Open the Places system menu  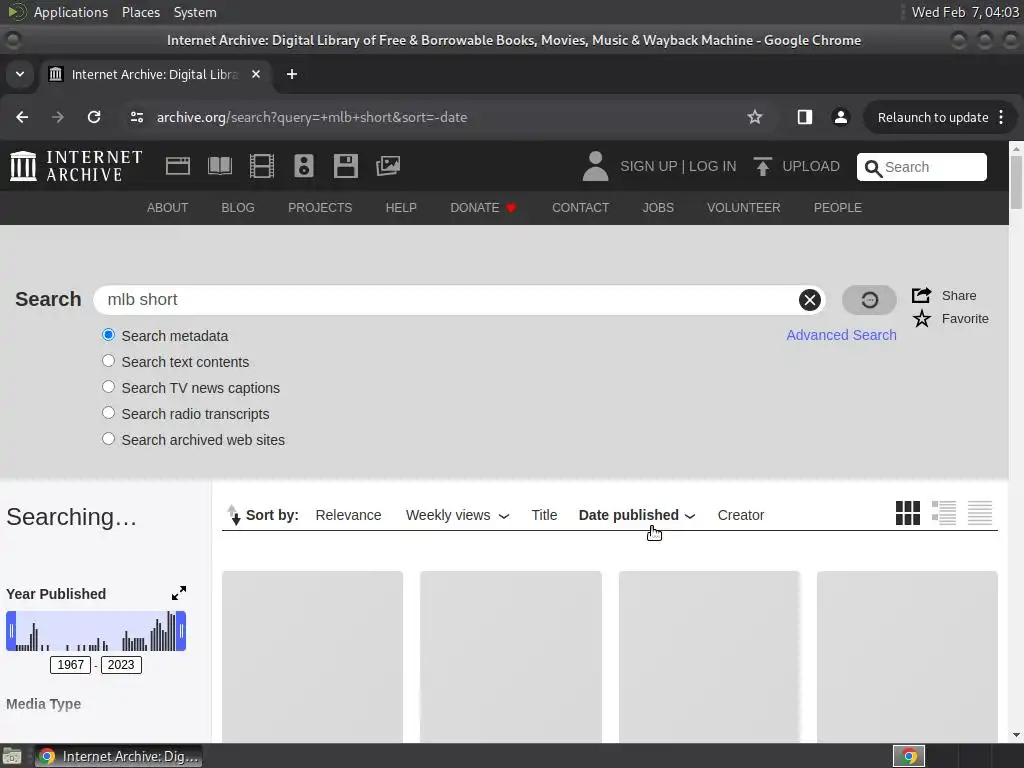(141, 12)
